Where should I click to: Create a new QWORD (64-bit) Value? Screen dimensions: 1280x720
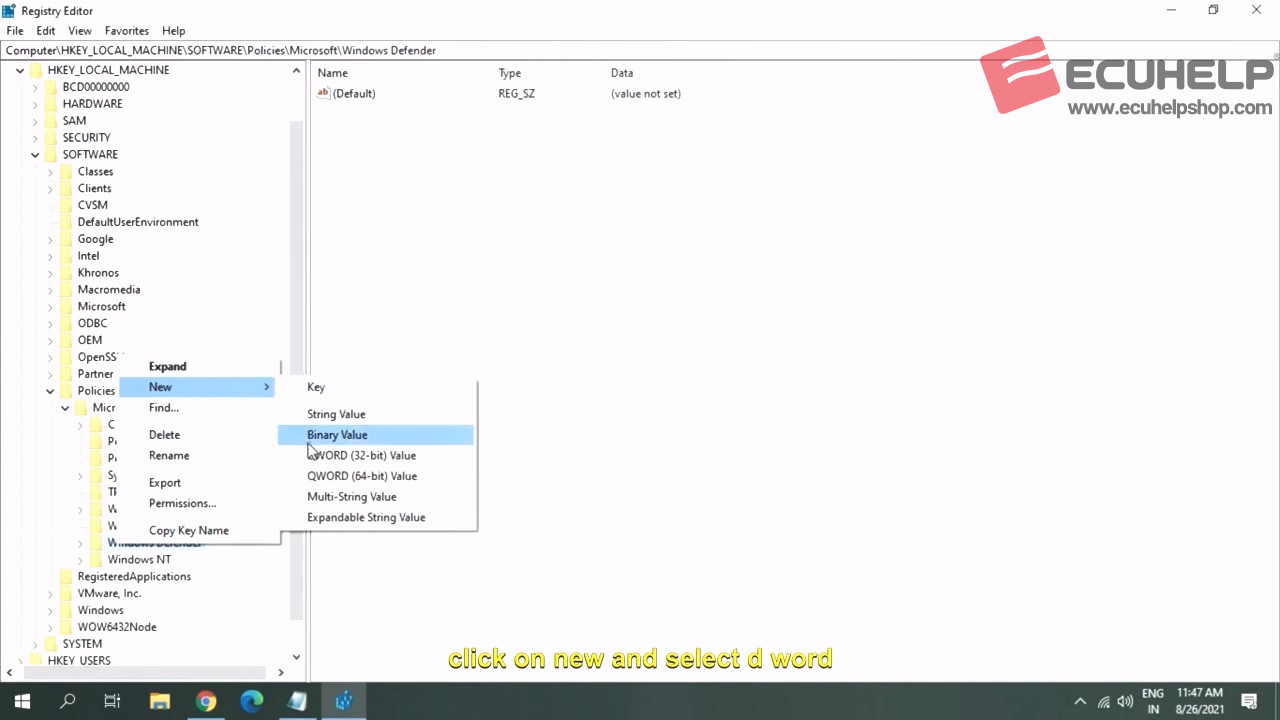[x=376, y=476]
